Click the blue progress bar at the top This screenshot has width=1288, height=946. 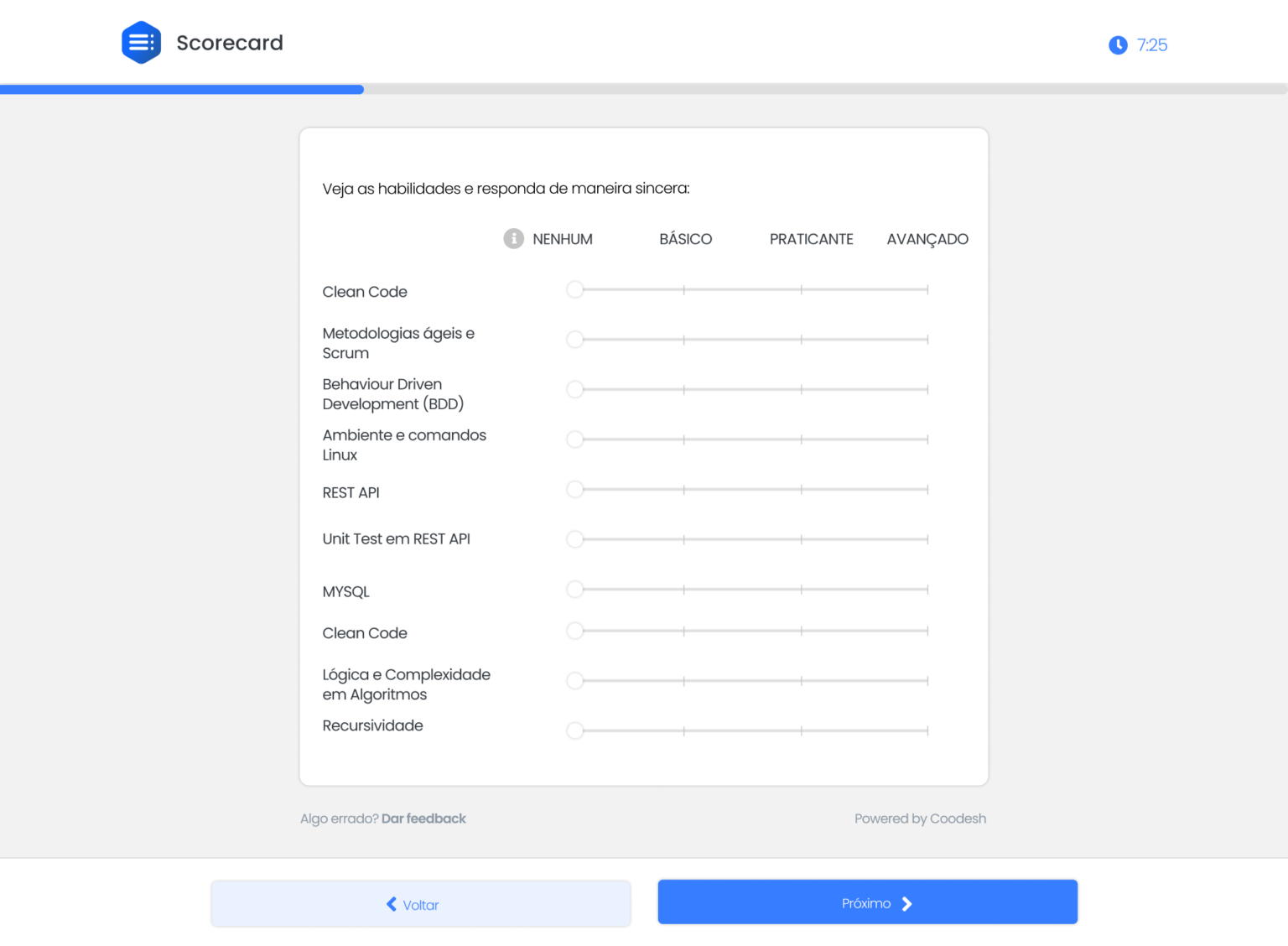[180, 89]
